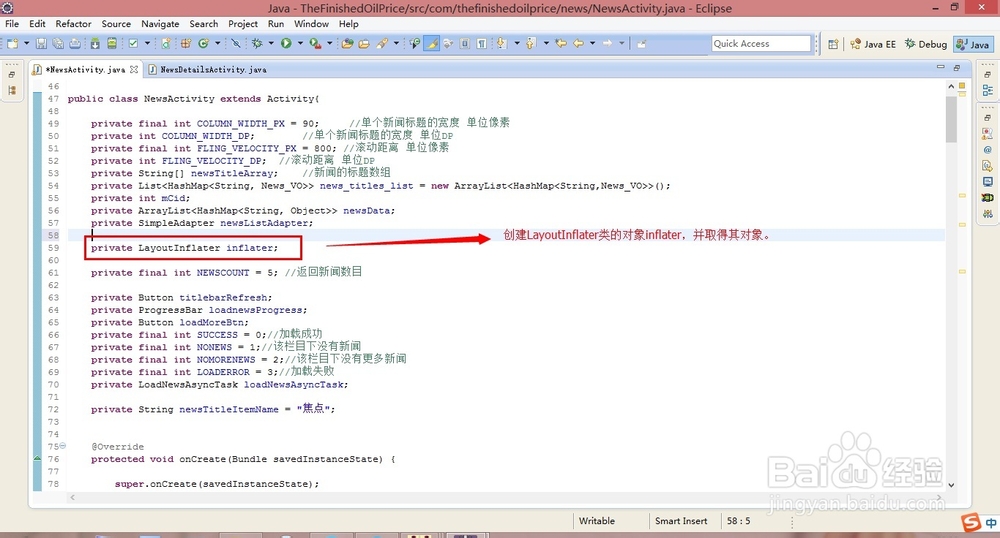The image size is (1000, 538).
Task: Switch to Debug perspective
Action: pyautogui.click(x=926, y=44)
